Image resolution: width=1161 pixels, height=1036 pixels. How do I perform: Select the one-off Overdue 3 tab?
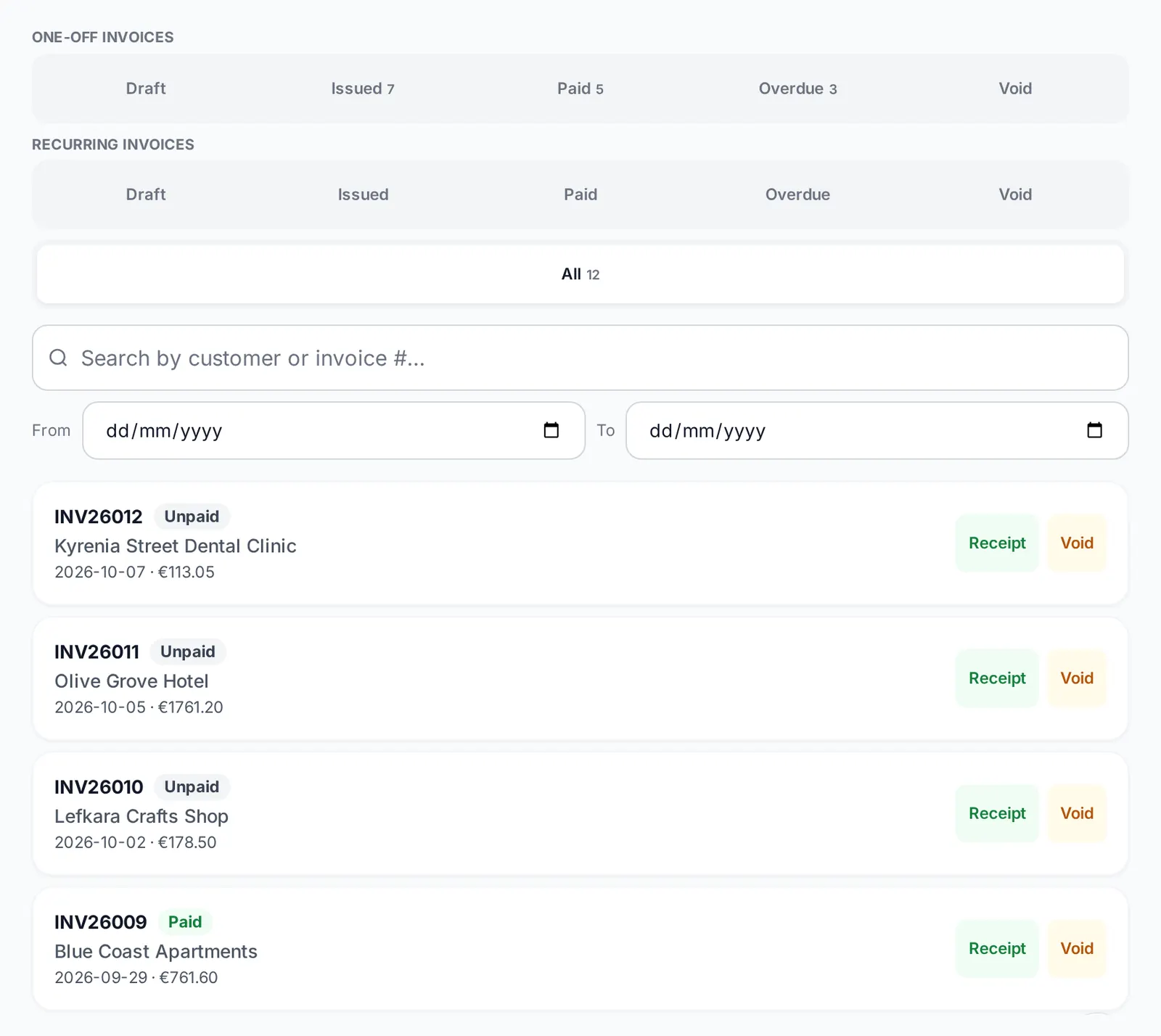(x=797, y=89)
